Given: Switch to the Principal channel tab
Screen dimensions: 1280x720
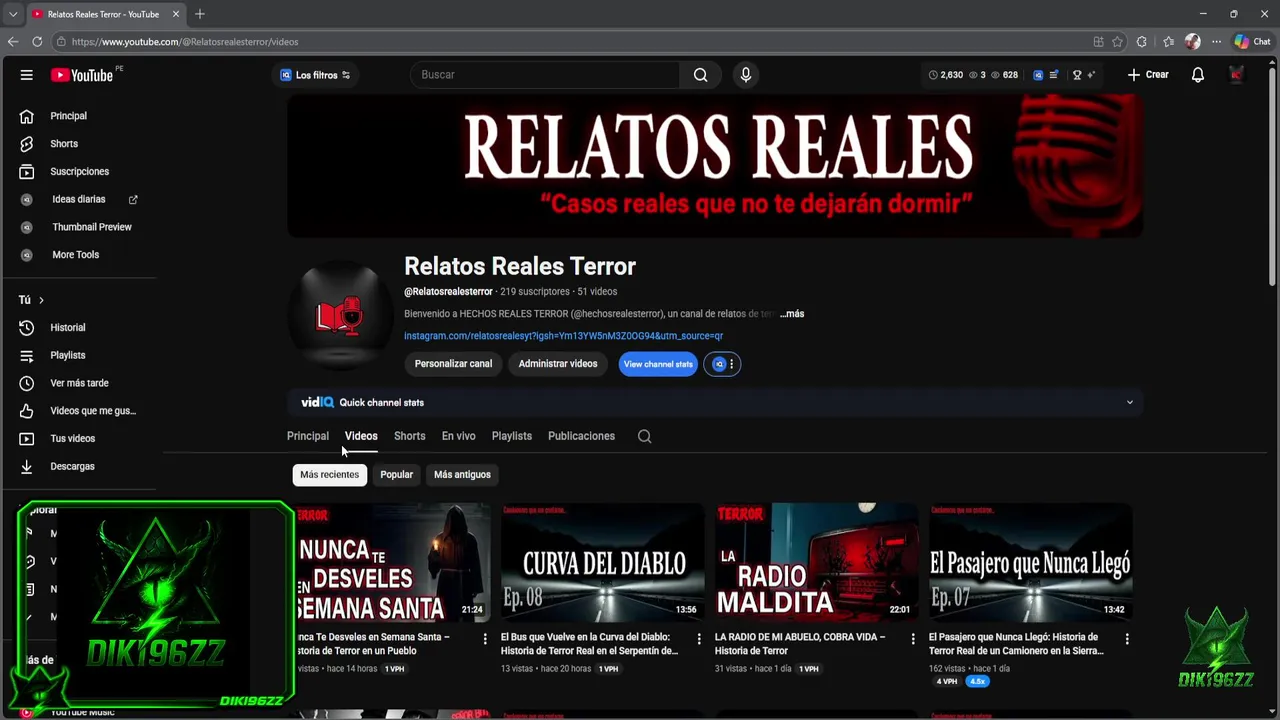Looking at the screenshot, I should pyautogui.click(x=308, y=436).
